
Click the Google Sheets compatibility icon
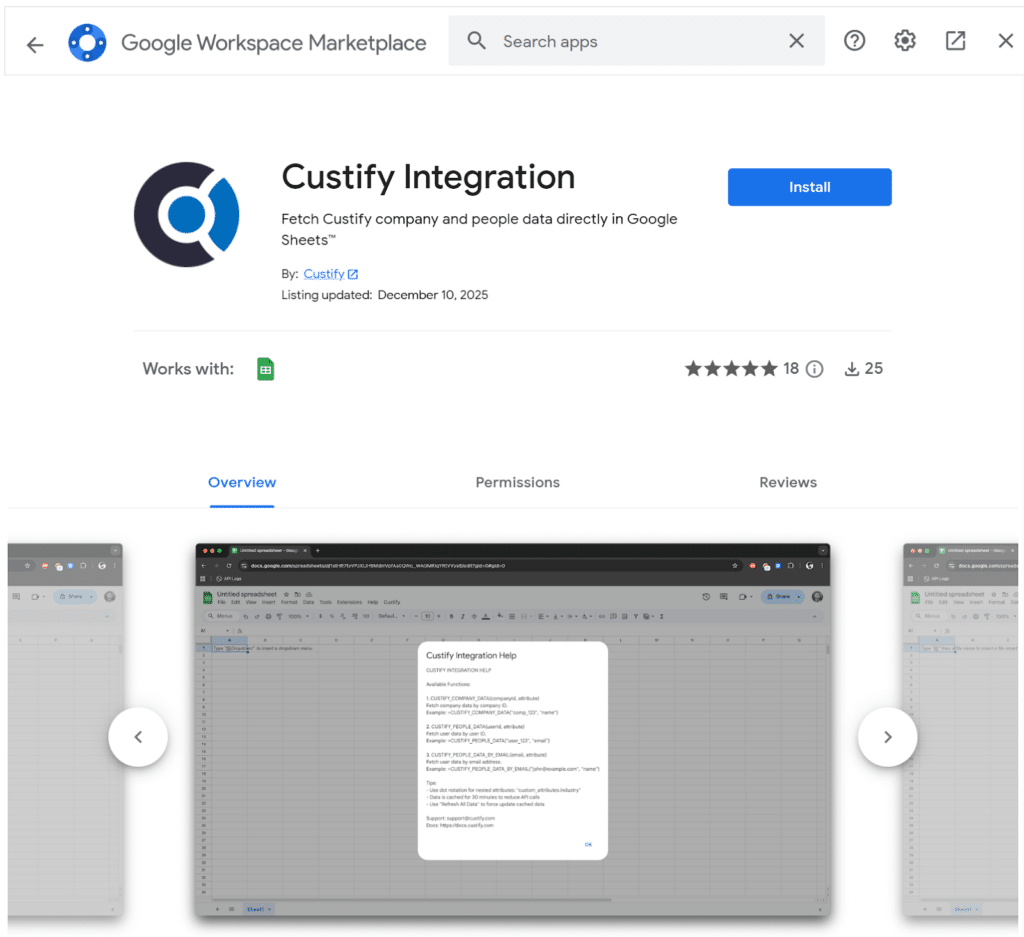coord(265,368)
